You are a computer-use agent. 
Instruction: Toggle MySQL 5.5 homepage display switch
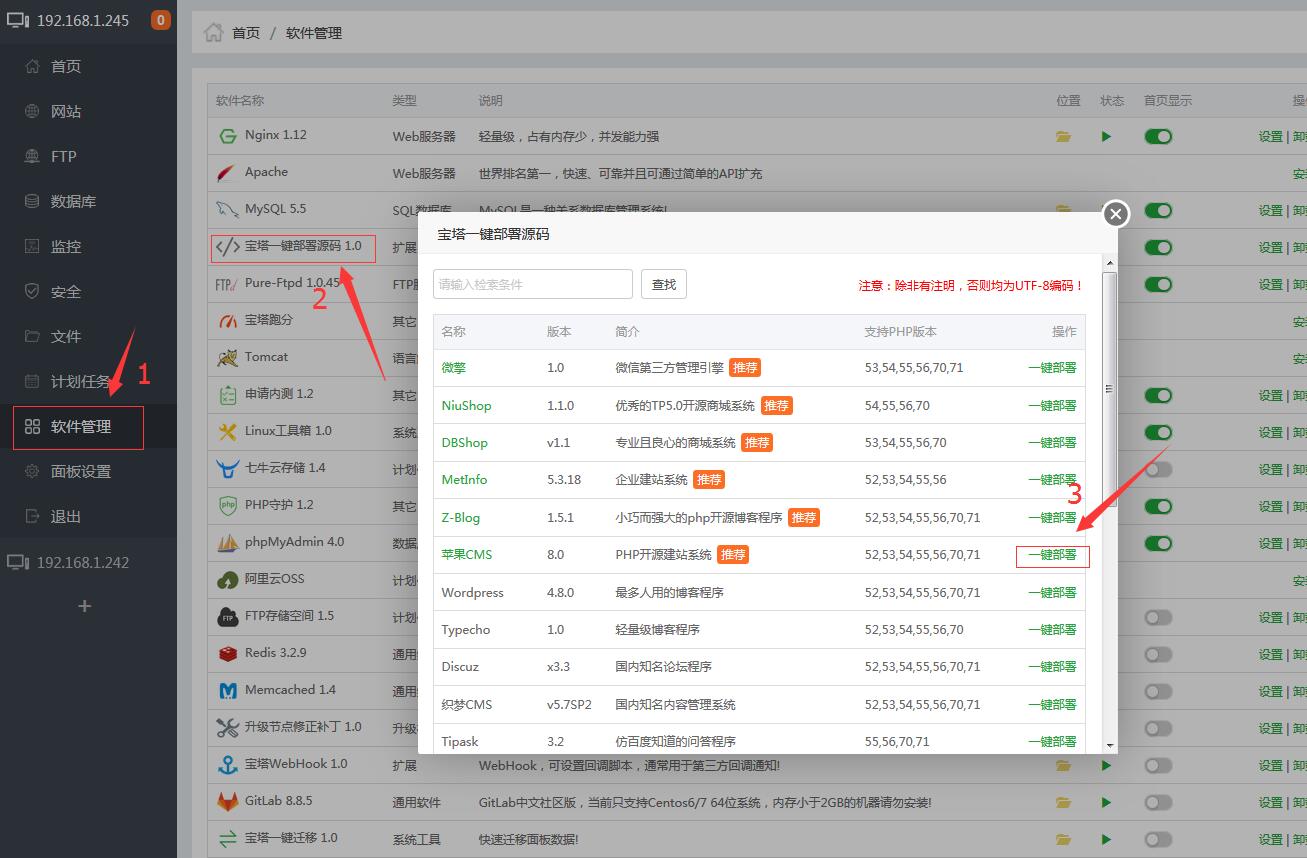tap(1158, 211)
